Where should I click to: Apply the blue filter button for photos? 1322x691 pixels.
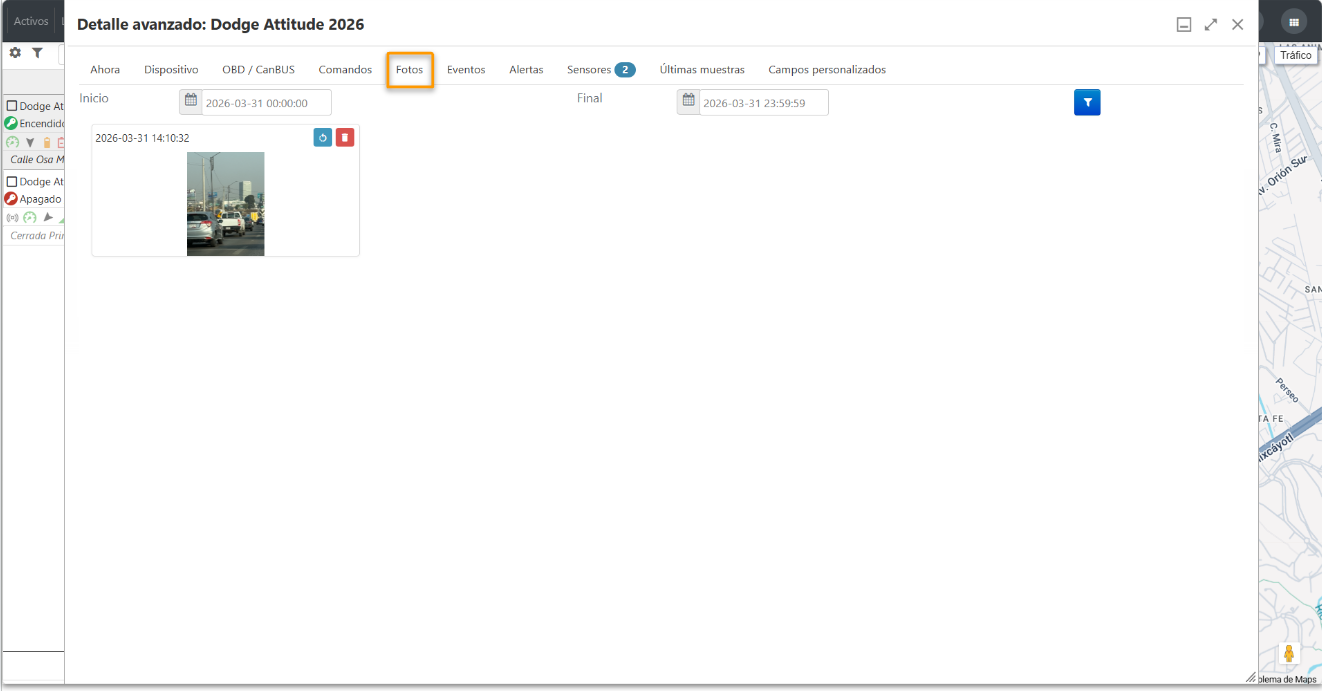click(x=1087, y=102)
